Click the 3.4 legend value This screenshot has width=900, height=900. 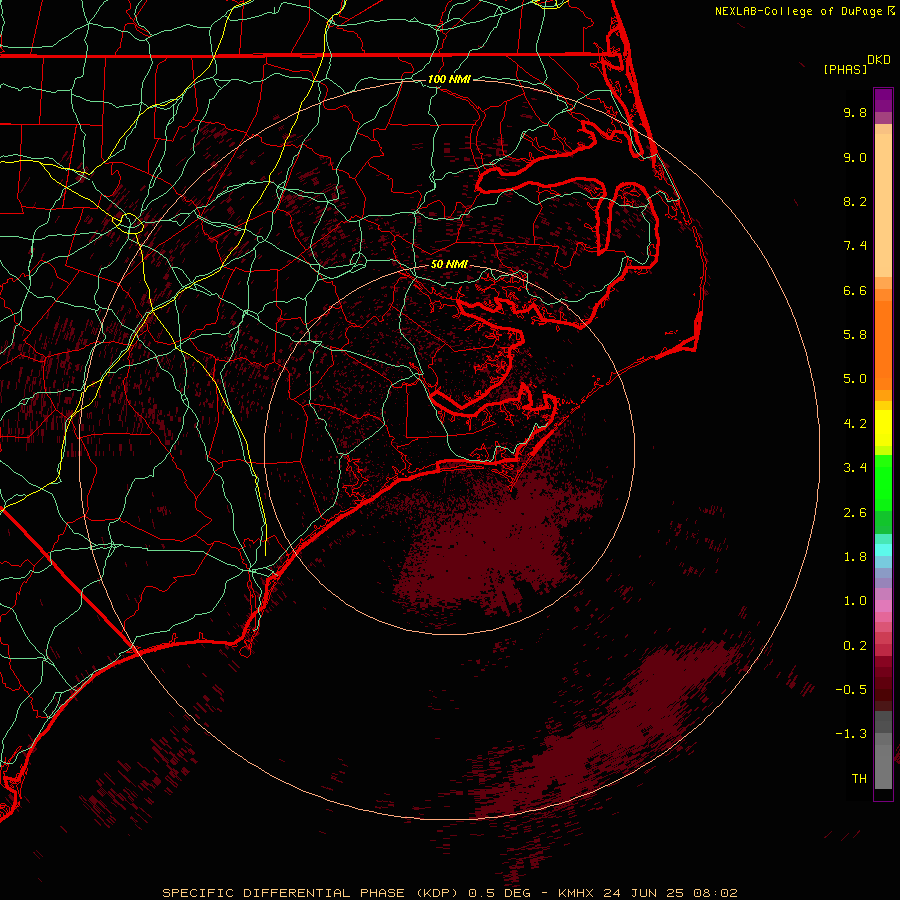(855, 468)
